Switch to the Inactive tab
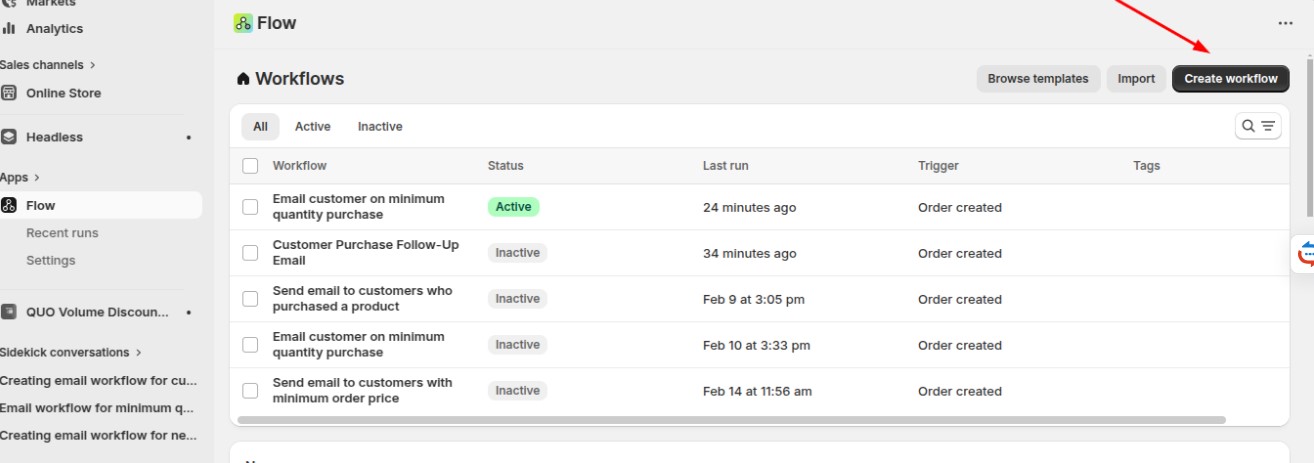 [x=380, y=127]
